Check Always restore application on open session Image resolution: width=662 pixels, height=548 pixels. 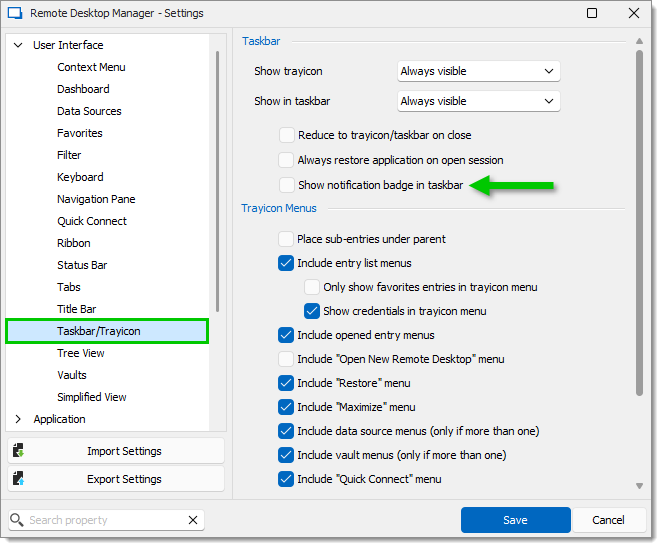[286, 160]
